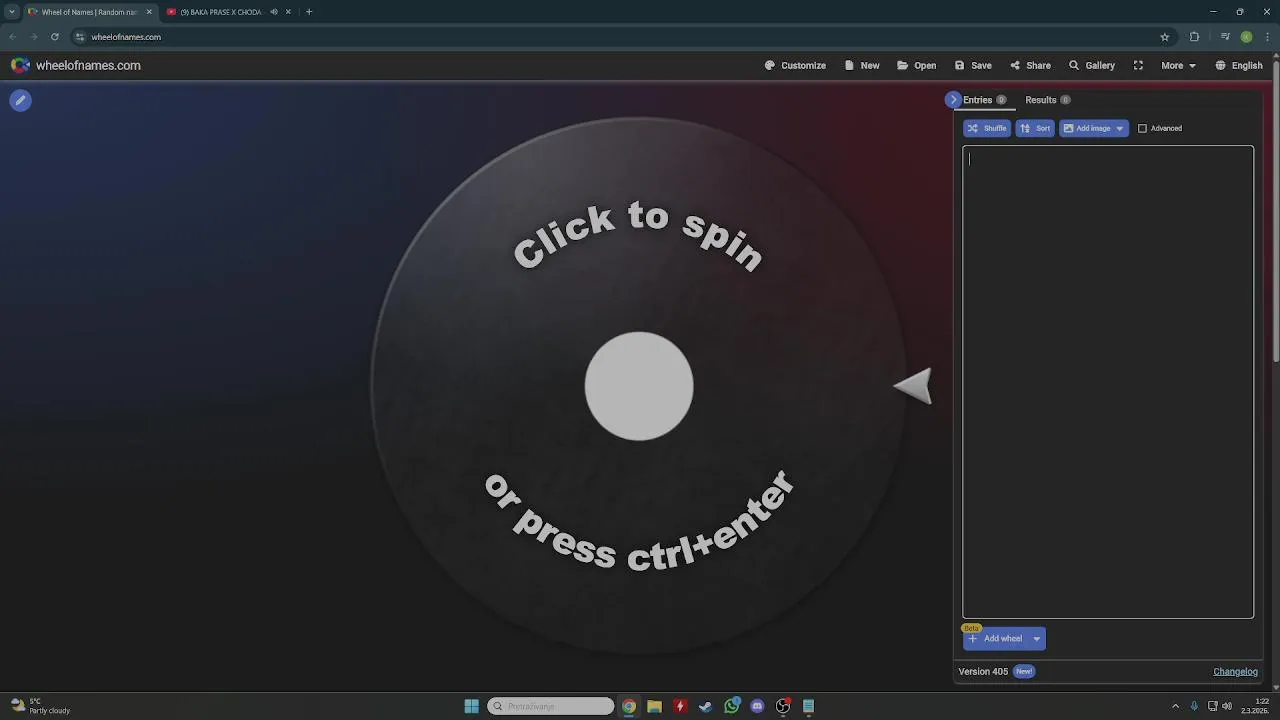Open the clock and date in taskbar
1280x720 pixels.
point(1255,706)
